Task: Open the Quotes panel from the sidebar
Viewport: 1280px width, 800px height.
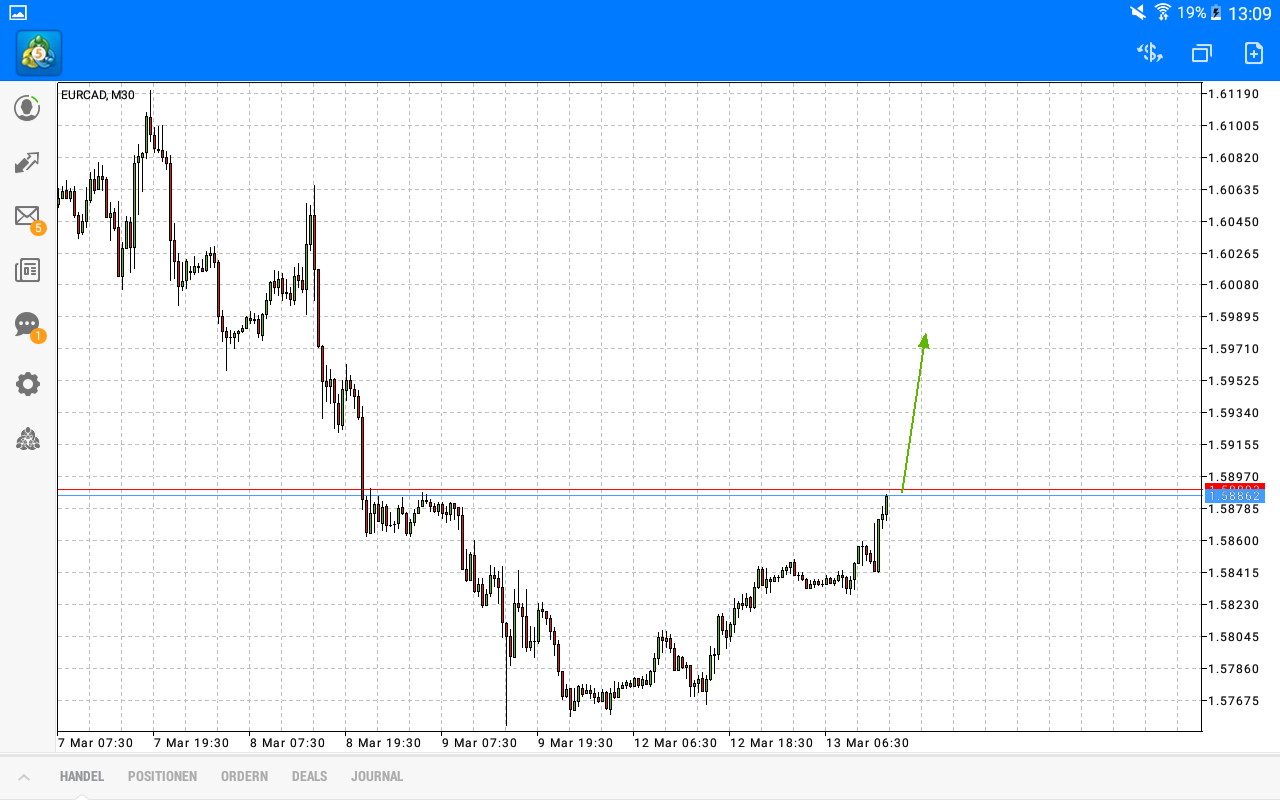Action: click(x=27, y=108)
